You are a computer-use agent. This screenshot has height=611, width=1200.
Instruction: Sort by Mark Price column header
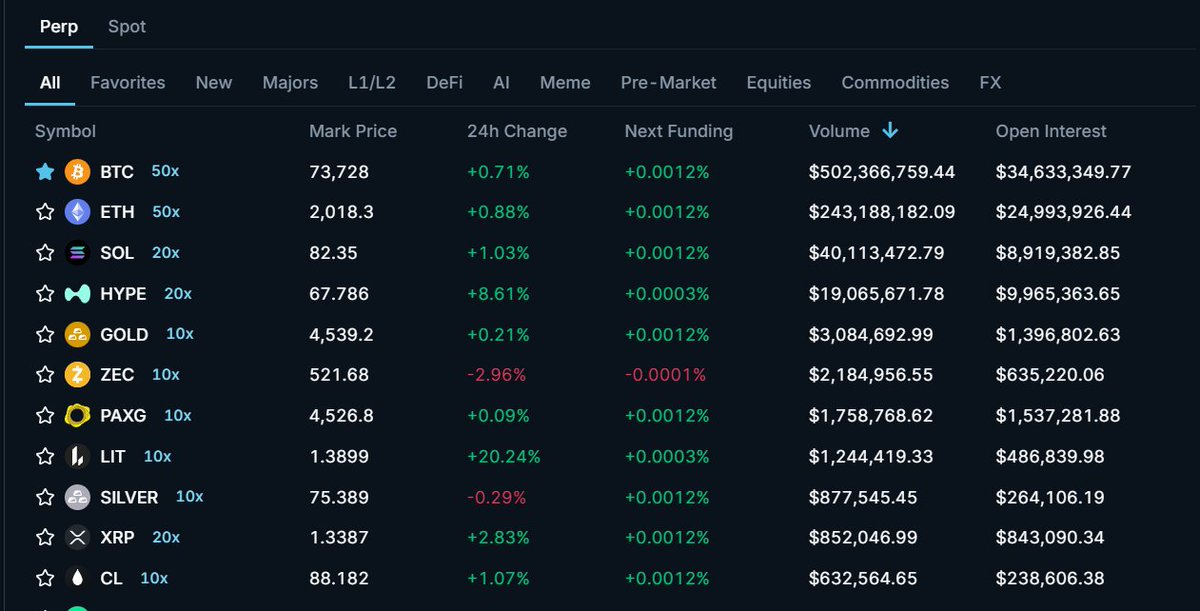point(353,131)
